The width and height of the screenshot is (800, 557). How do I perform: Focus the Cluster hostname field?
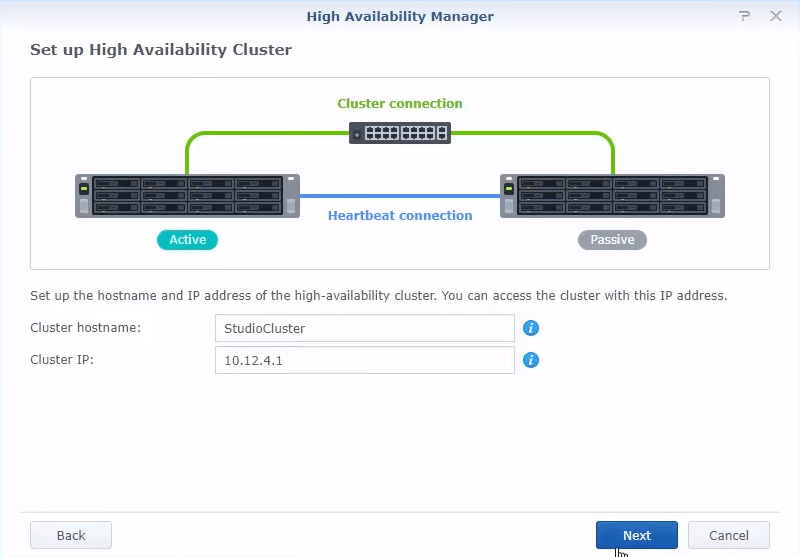pos(365,328)
